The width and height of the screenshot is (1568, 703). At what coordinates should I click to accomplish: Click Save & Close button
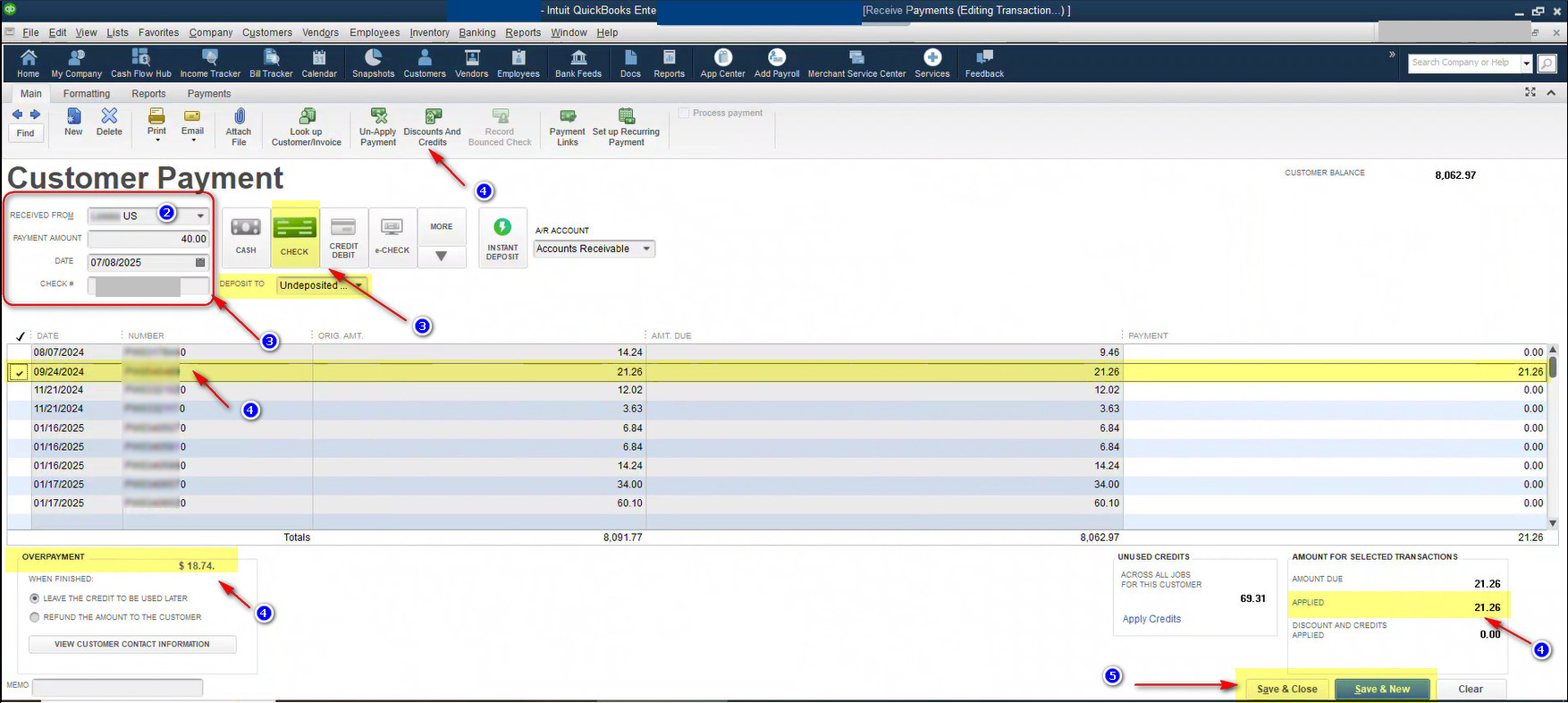[1286, 689]
